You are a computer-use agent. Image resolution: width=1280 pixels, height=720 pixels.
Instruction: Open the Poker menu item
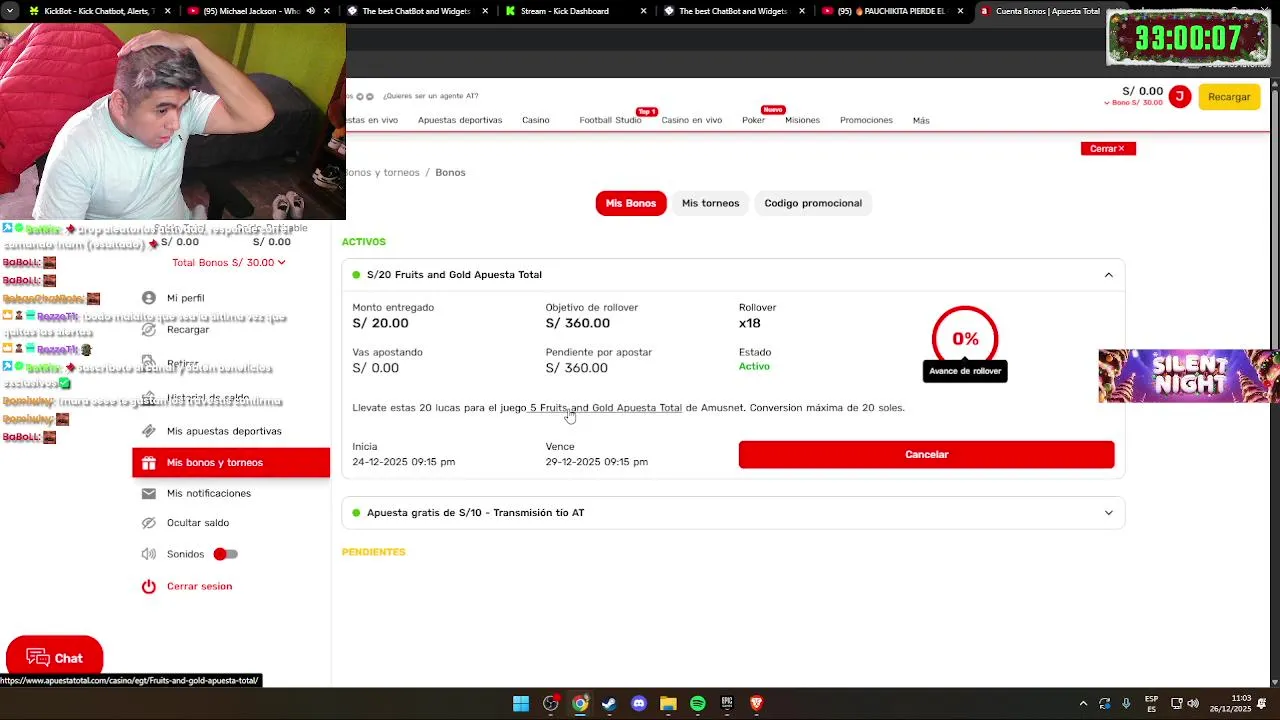click(753, 120)
